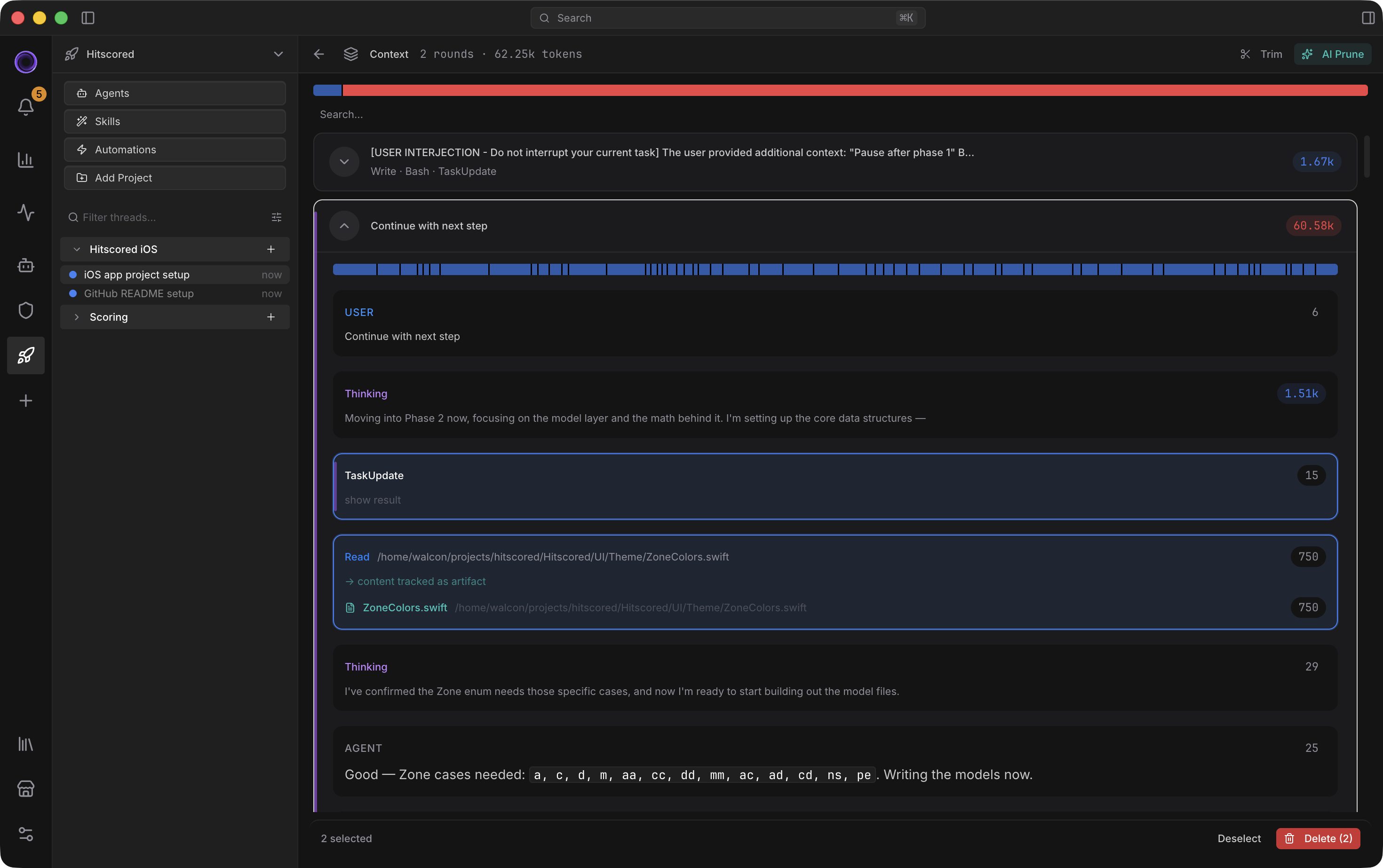Click the plus icon in left rail
This screenshot has height=868, width=1383.
[x=26, y=400]
